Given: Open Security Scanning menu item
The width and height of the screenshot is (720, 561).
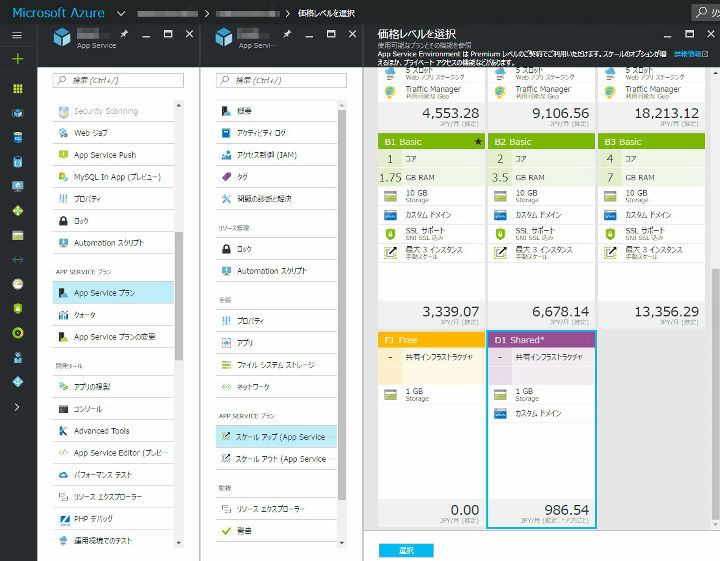Looking at the screenshot, I should pos(113,111).
